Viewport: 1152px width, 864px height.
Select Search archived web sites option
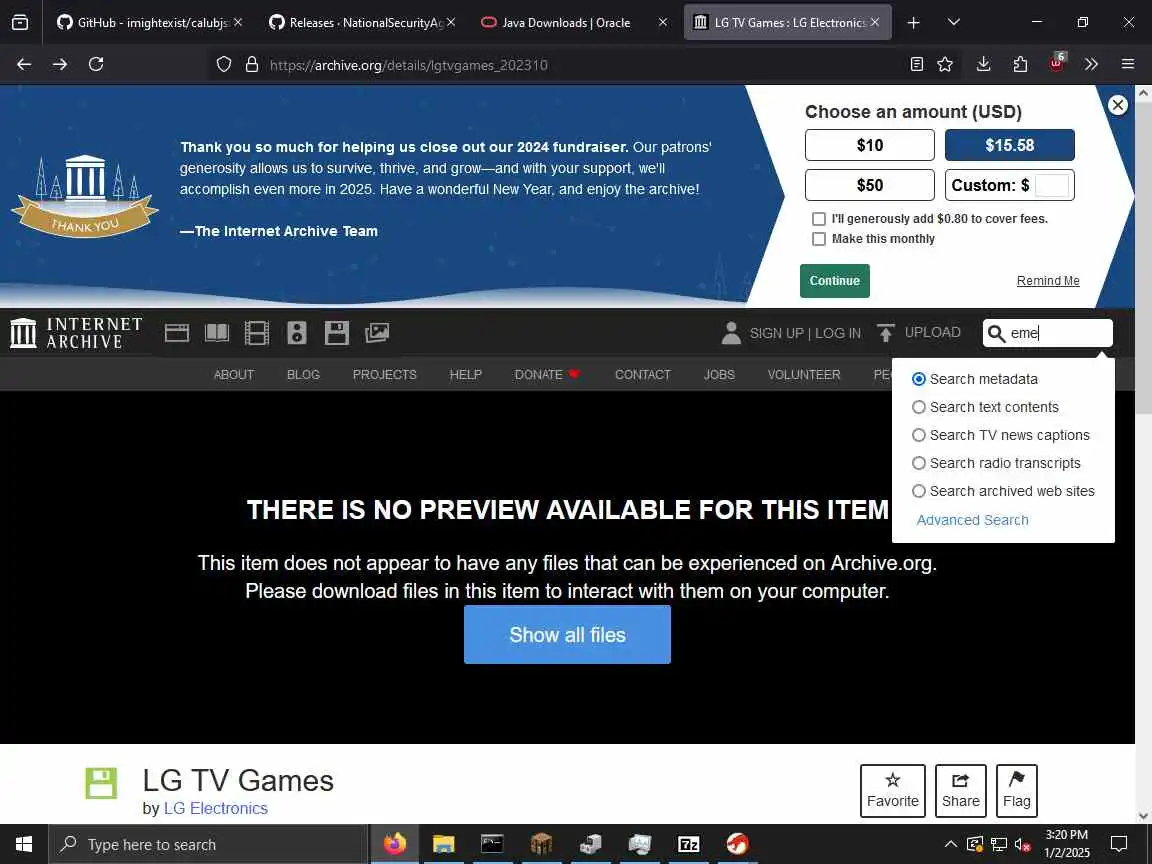coord(918,491)
